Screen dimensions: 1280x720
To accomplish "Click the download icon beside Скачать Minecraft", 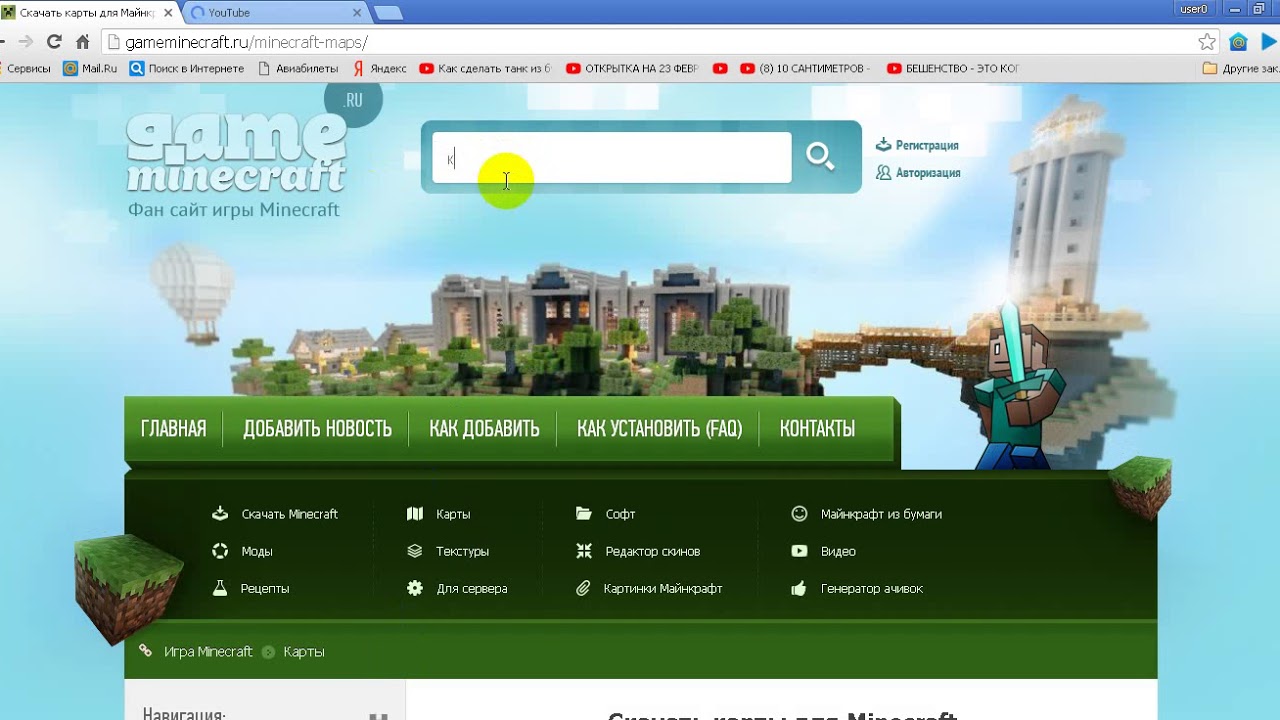I will point(220,514).
